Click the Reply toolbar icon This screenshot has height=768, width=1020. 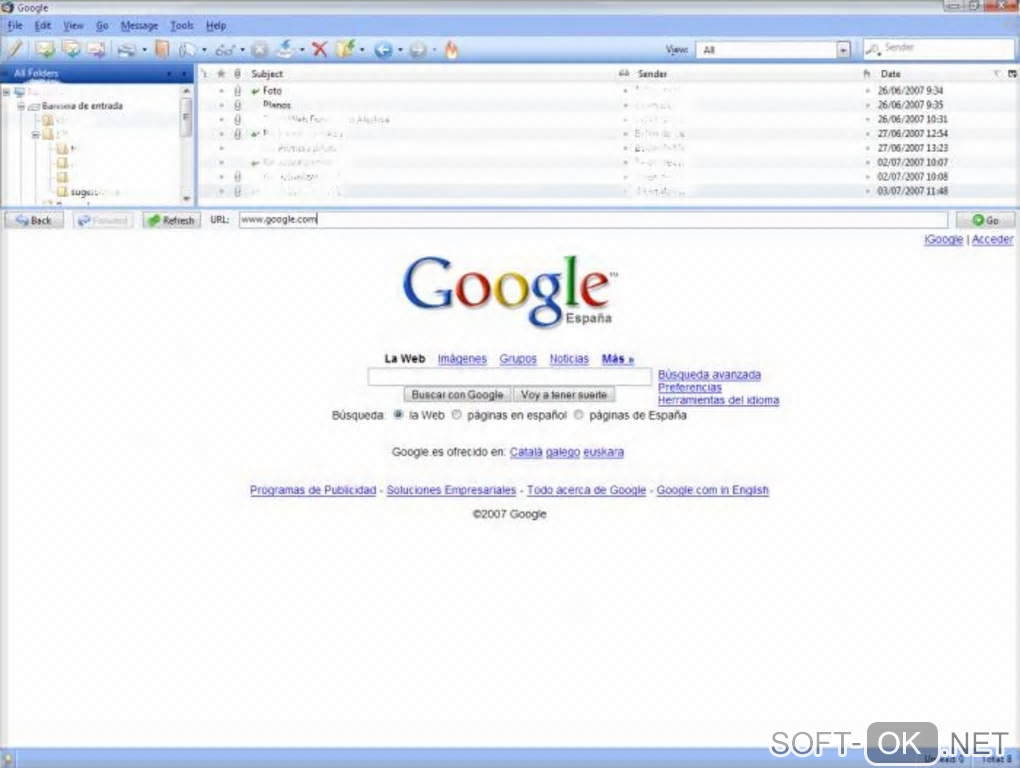pyautogui.click(x=45, y=49)
